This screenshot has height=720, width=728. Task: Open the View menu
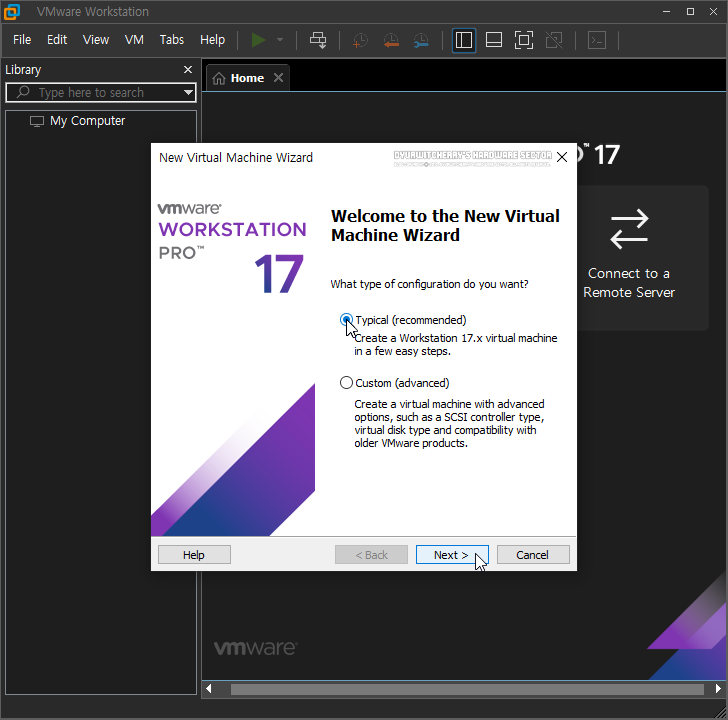pyautogui.click(x=96, y=40)
